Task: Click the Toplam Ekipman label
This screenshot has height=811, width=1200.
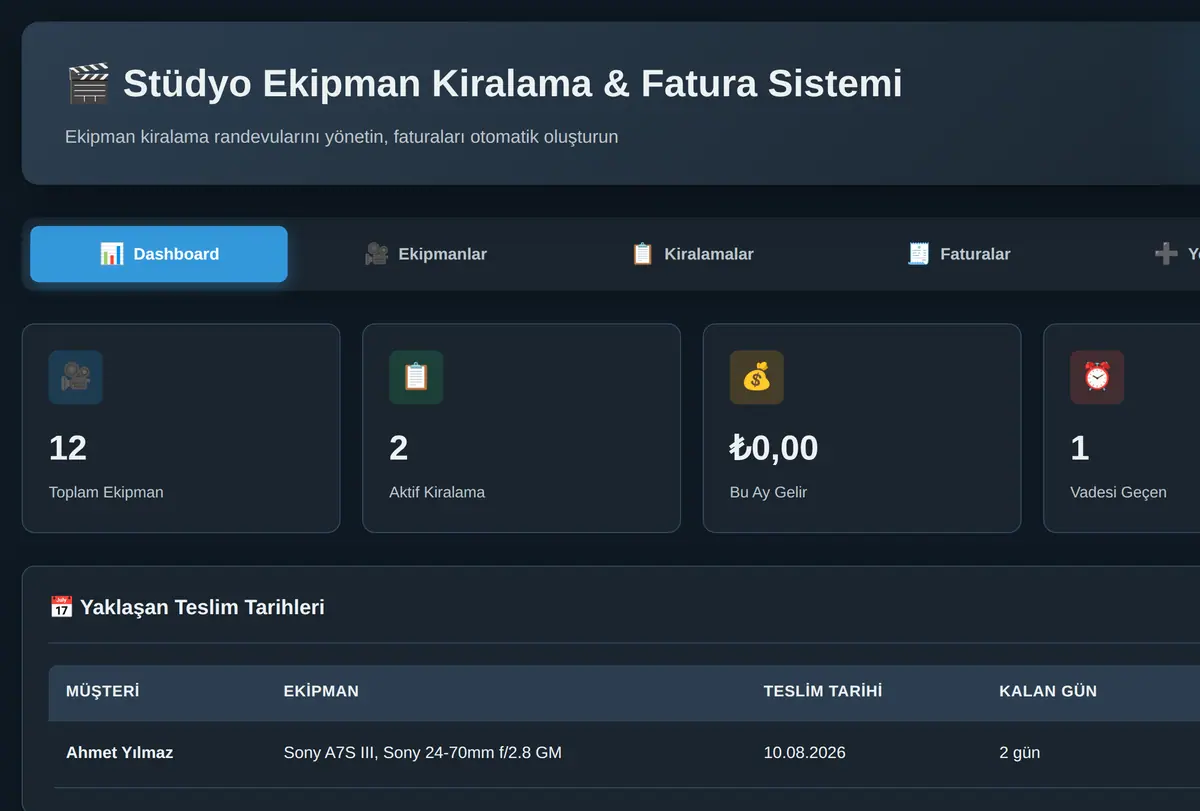Action: (x=106, y=492)
